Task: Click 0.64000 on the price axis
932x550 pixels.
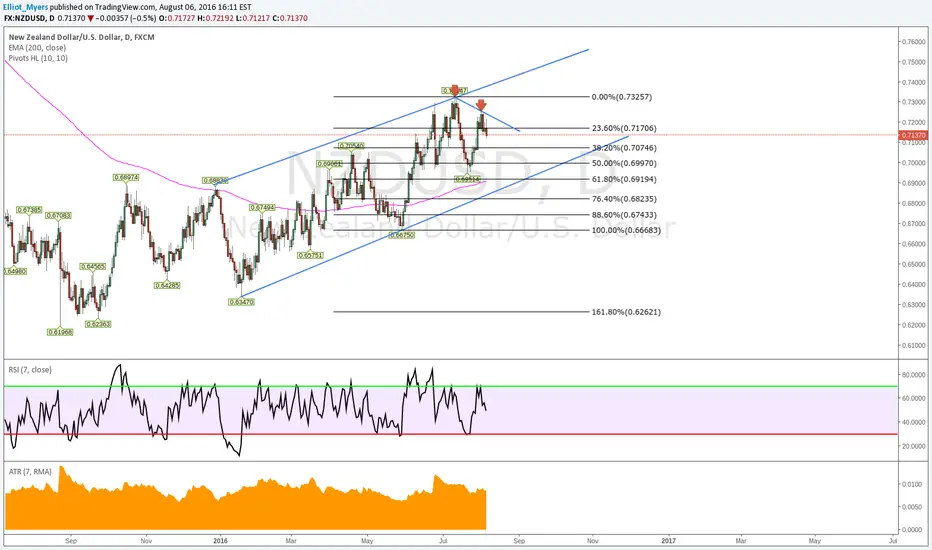Action: pyautogui.click(x=914, y=284)
